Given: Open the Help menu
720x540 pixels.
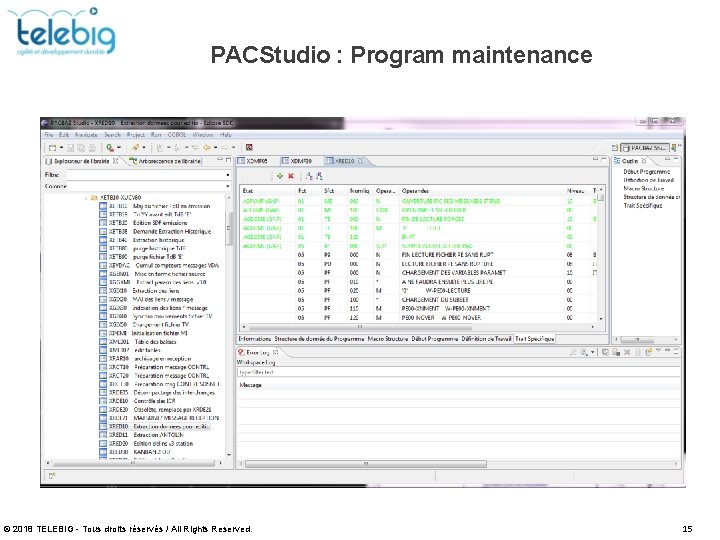Looking at the screenshot, I should [225, 135].
